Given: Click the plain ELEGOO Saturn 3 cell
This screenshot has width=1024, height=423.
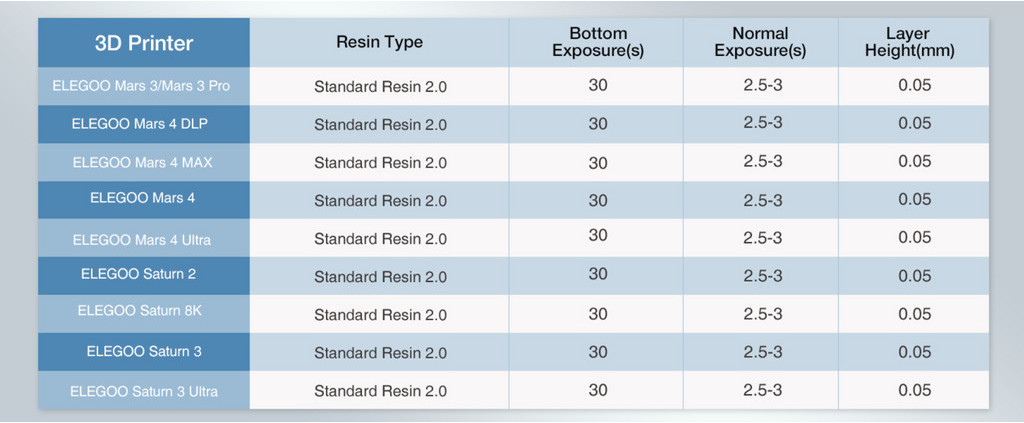Looking at the screenshot, I should pos(144,351).
